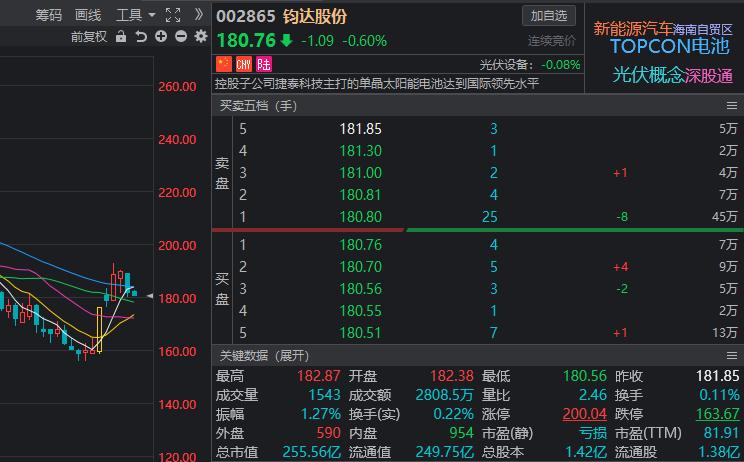Click the 成交额 value 2808.5万
This screenshot has width=744, height=462.
[x=445, y=395]
